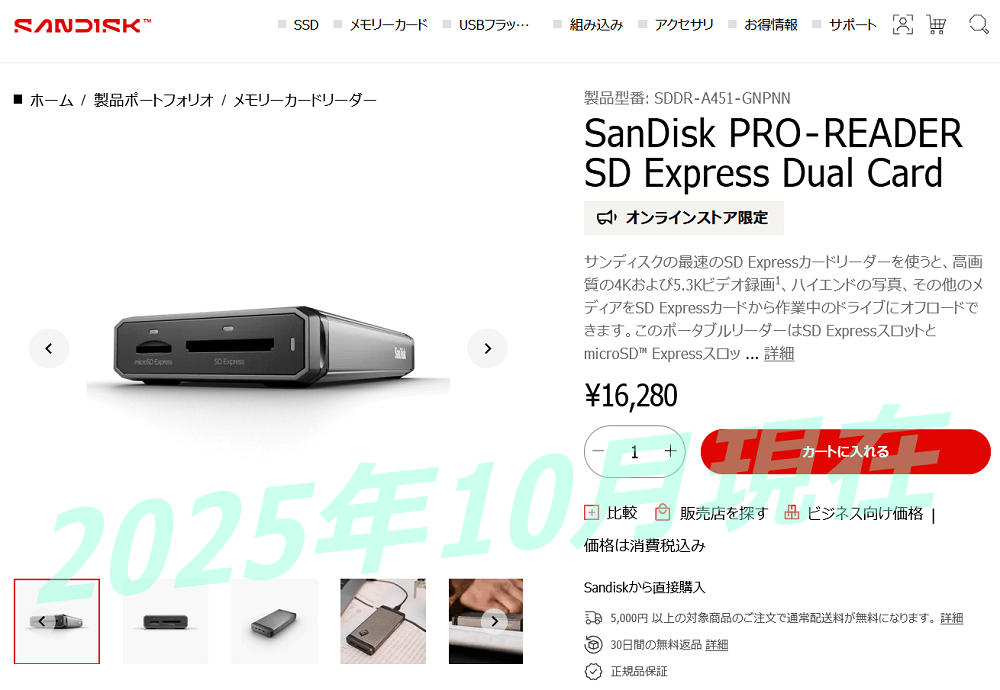Open the user account icon

(x=902, y=25)
